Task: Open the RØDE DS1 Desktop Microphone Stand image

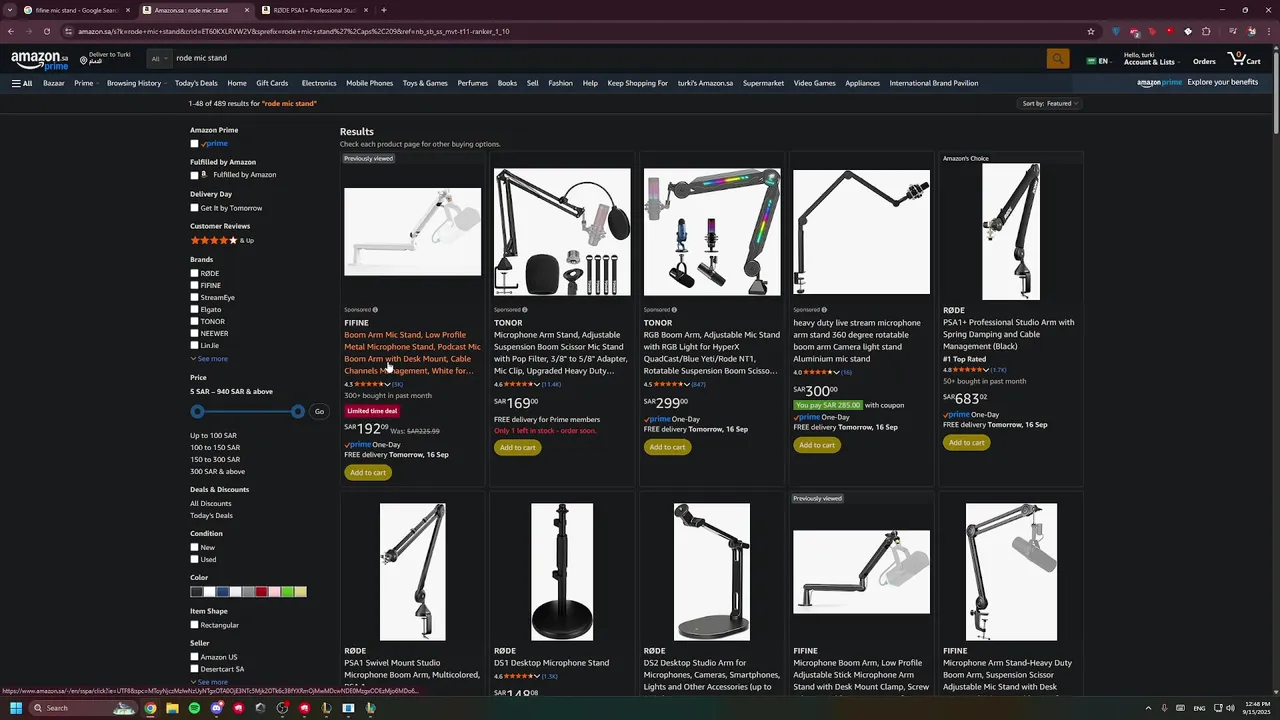Action: point(562,571)
